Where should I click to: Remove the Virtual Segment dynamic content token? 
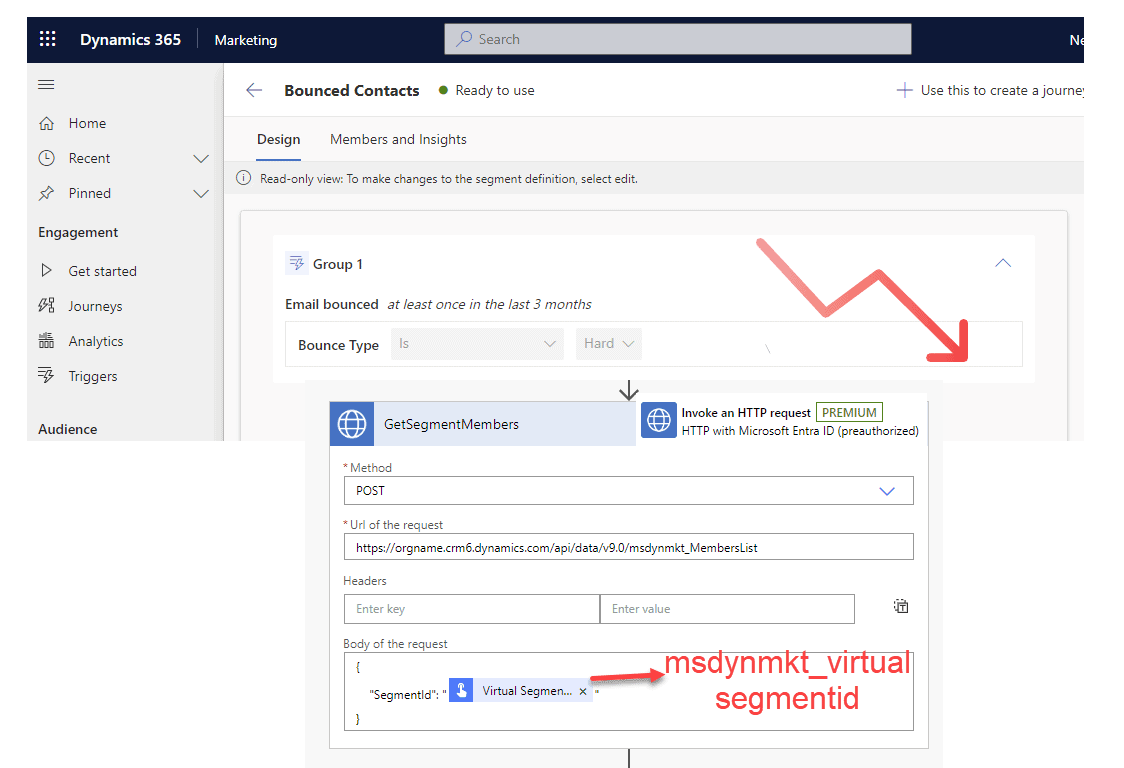coord(583,691)
